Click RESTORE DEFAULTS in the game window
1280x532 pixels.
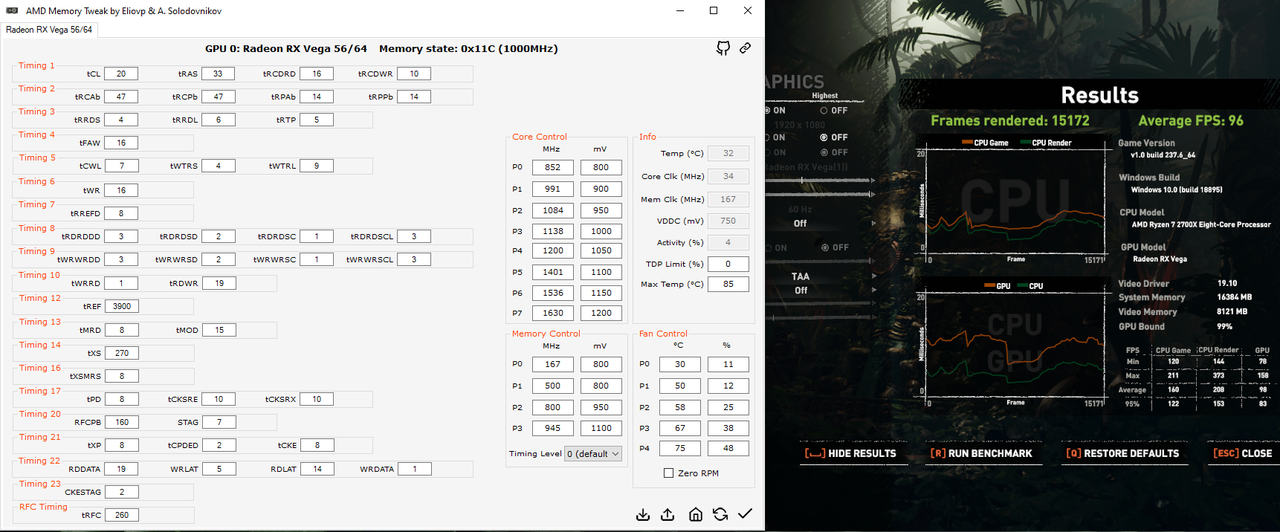pos(1122,453)
